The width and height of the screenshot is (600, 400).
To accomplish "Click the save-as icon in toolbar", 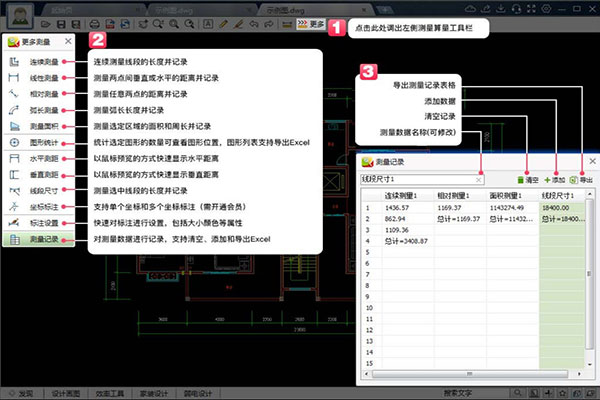I will (x=76, y=24).
